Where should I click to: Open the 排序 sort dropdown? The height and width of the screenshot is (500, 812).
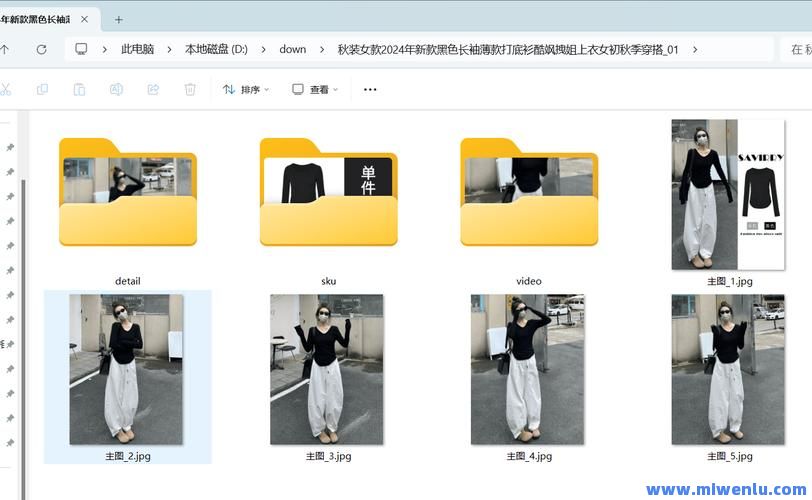coord(245,89)
